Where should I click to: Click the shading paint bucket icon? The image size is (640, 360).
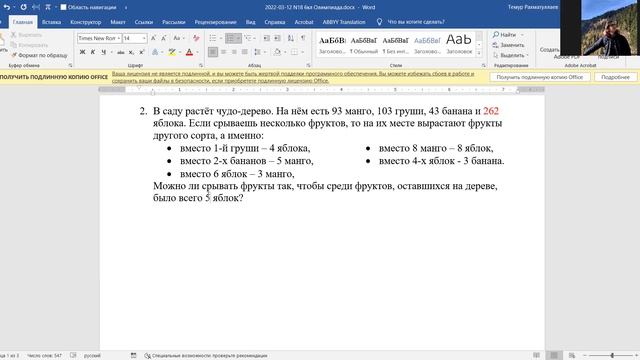[277, 52]
